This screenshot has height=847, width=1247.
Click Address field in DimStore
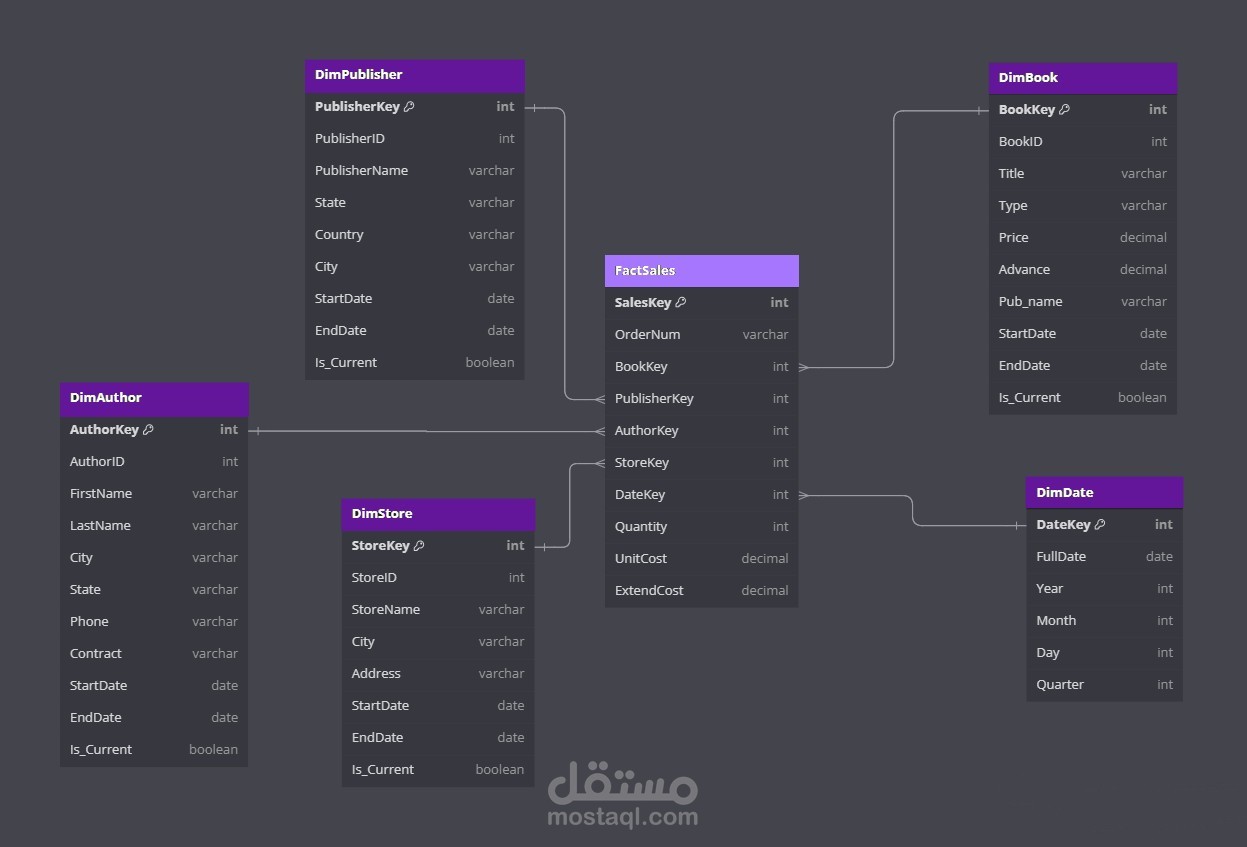[x=439, y=674]
